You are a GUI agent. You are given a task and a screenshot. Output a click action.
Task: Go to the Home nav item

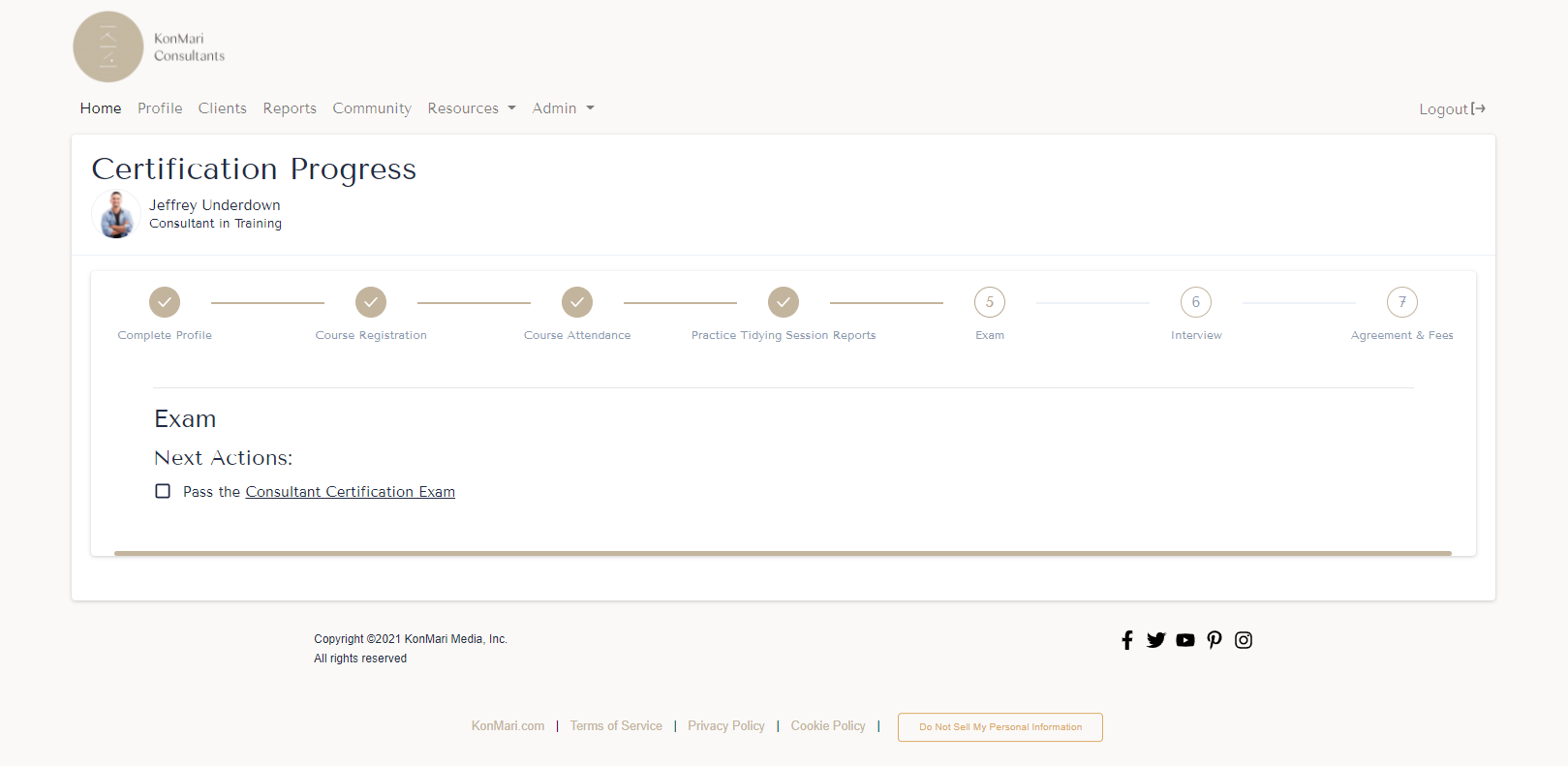point(101,108)
